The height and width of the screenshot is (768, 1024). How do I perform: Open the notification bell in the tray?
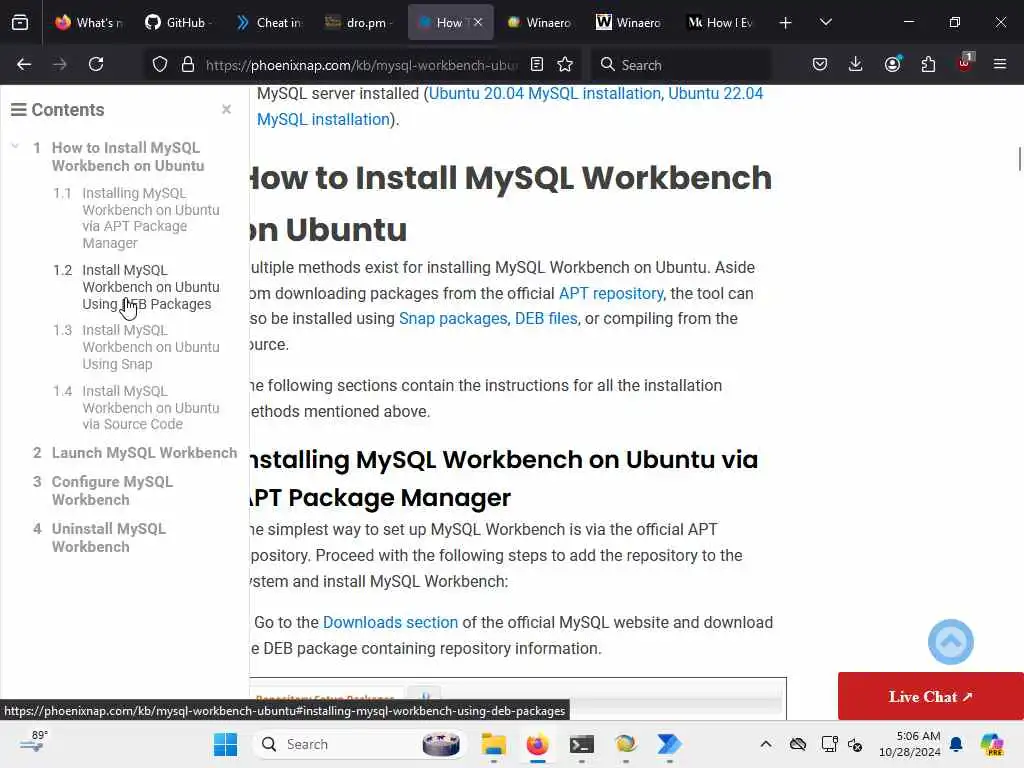(x=956, y=744)
